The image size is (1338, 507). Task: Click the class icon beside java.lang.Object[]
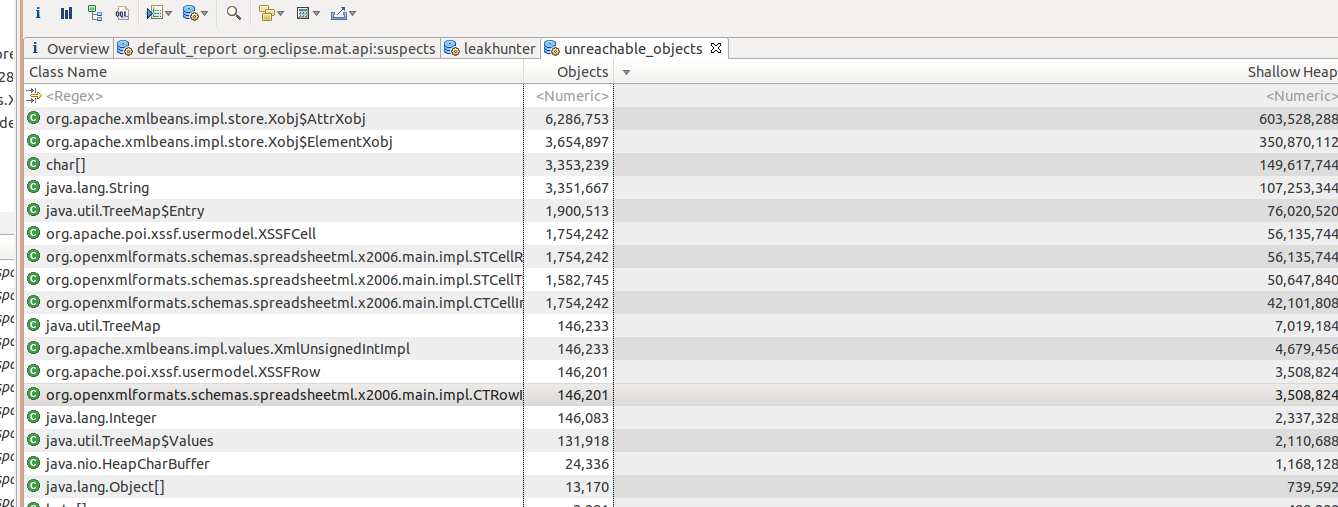point(33,486)
